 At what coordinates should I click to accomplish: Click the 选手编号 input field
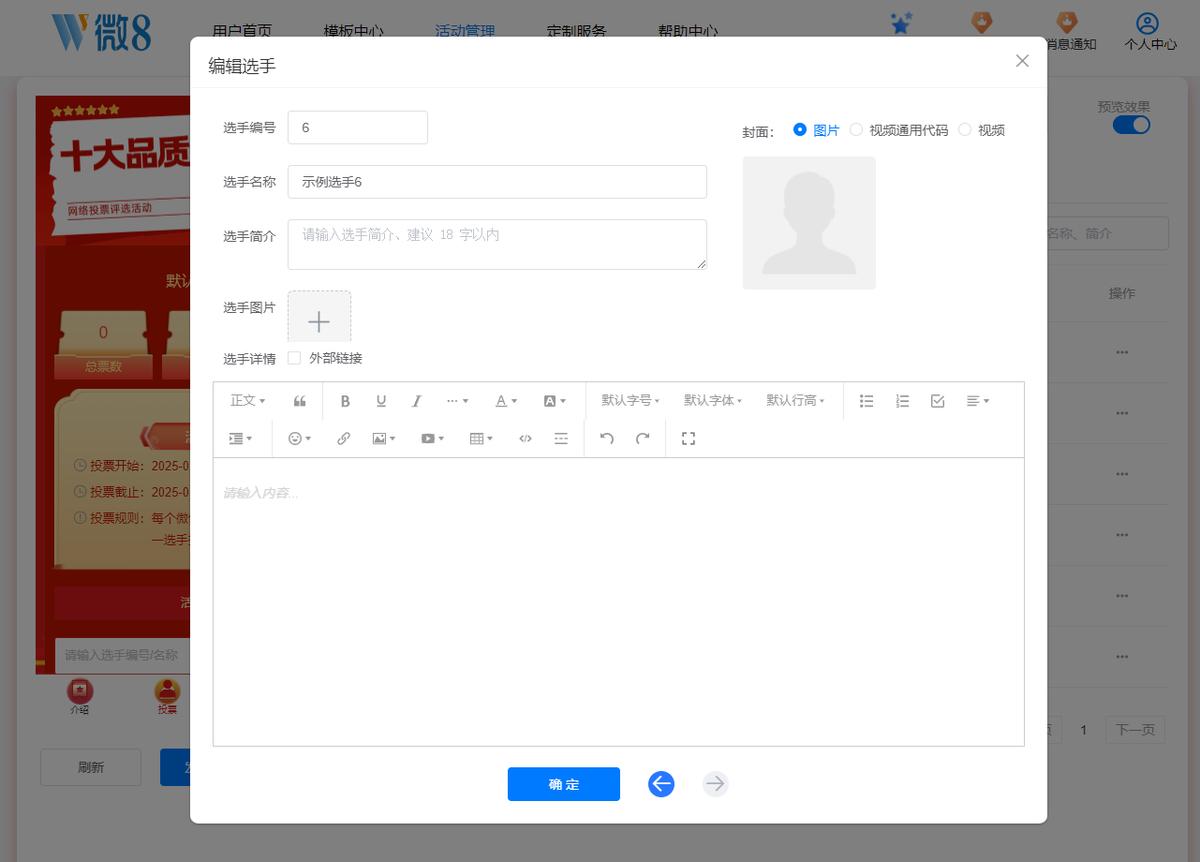click(358, 127)
